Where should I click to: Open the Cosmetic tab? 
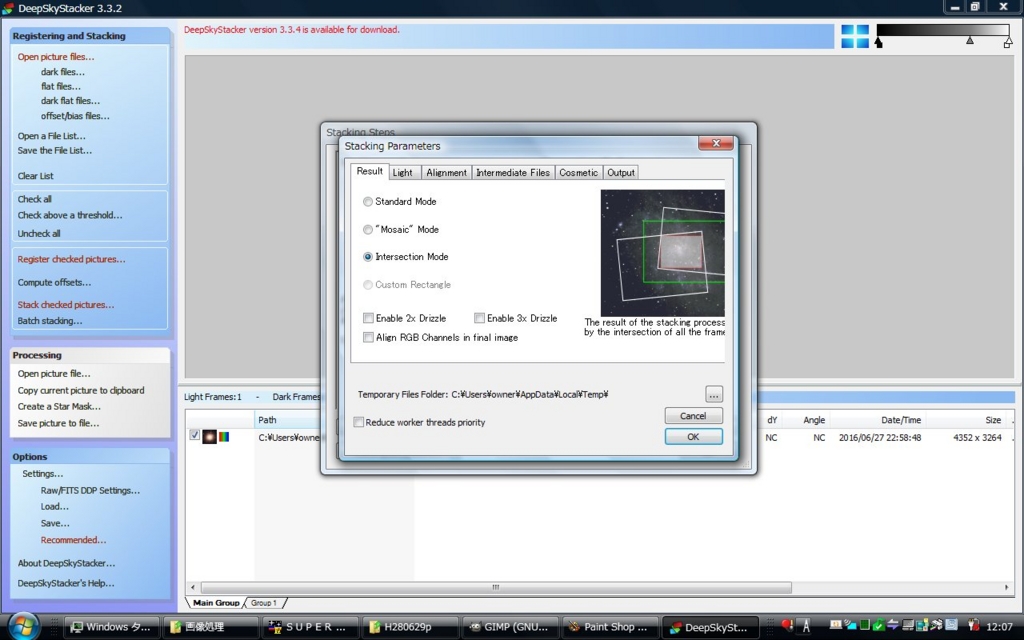(x=578, y=172)
